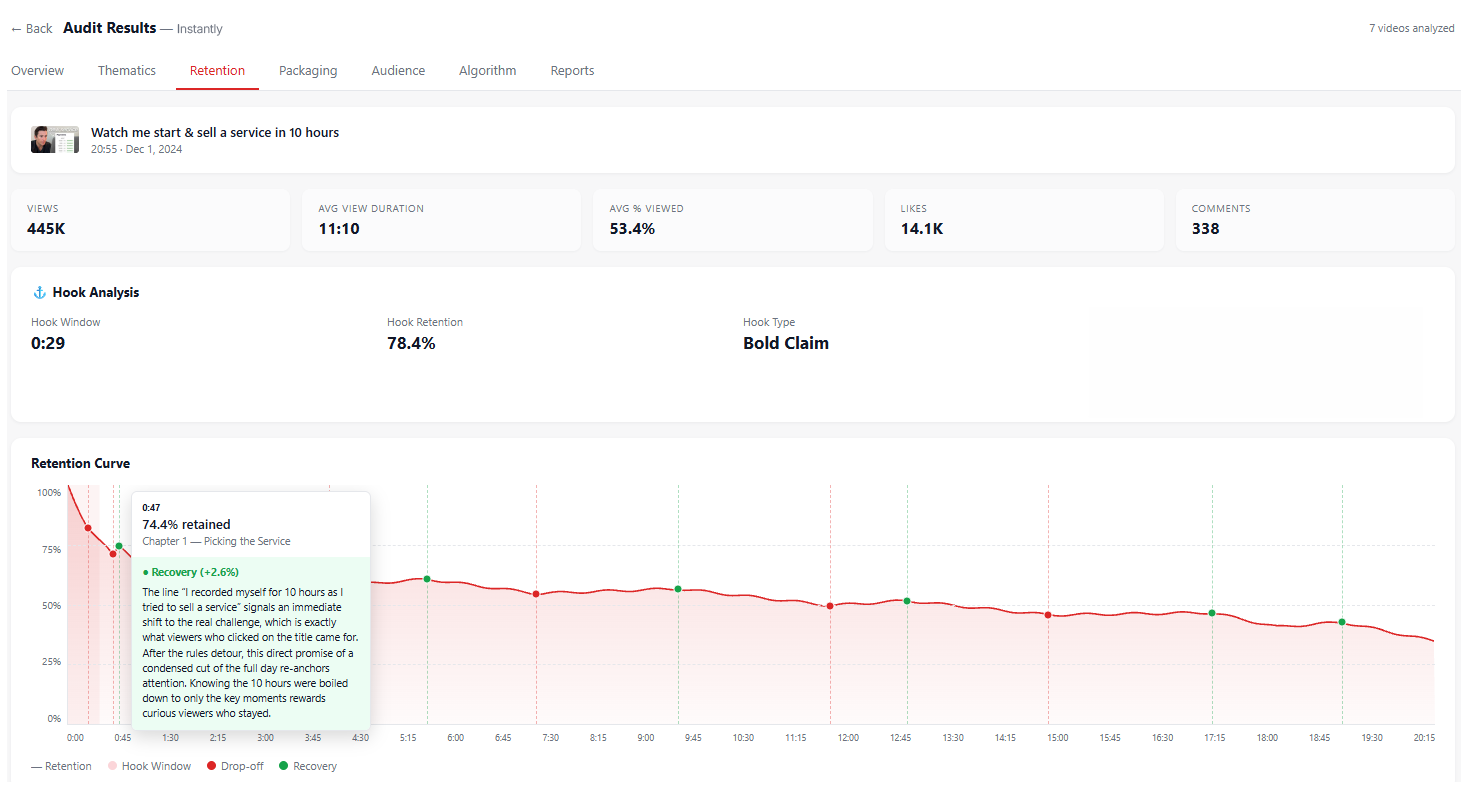The image size is (1470, 803).
Task: Click the anchor icon in Hook Analysis
Action: 40,293
